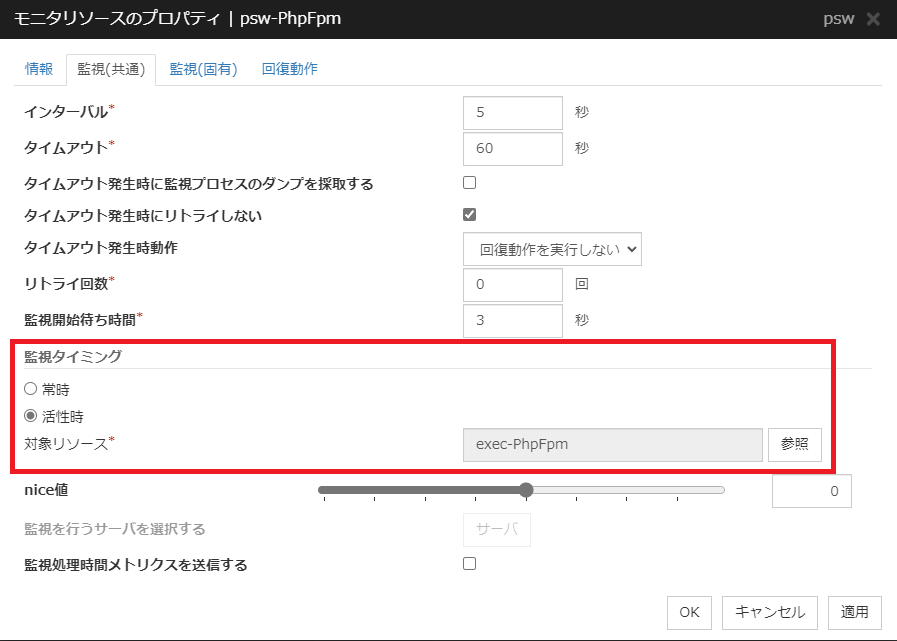The height and width of the screenshot is (641, 897).
Task: Click the nice値 slider handle
Action: [x=526, y=490]
